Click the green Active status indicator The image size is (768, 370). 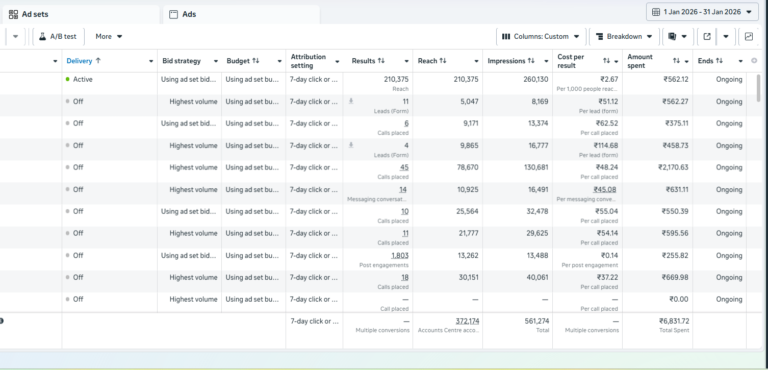[68, 79]
